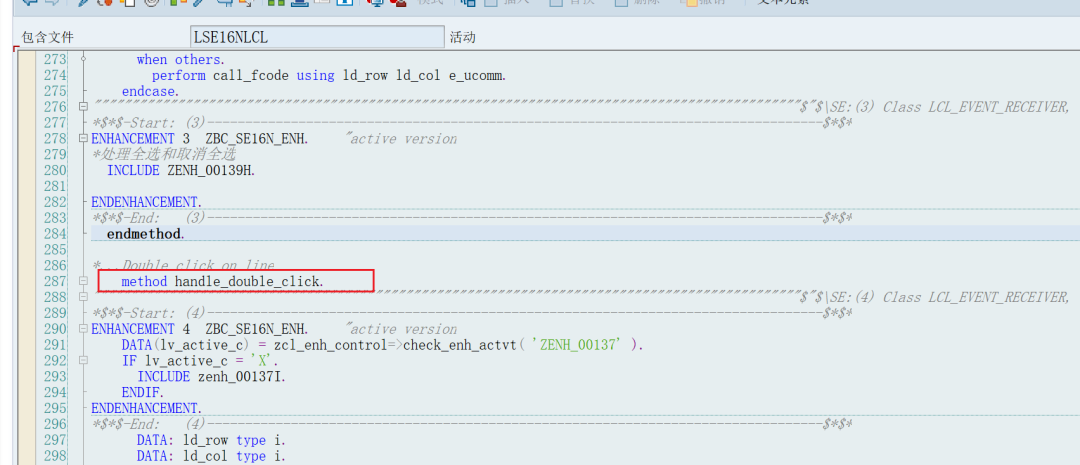Click the 'endcase.' statement
Screen dimensions: 1080x465
click(x=150, y=92)
